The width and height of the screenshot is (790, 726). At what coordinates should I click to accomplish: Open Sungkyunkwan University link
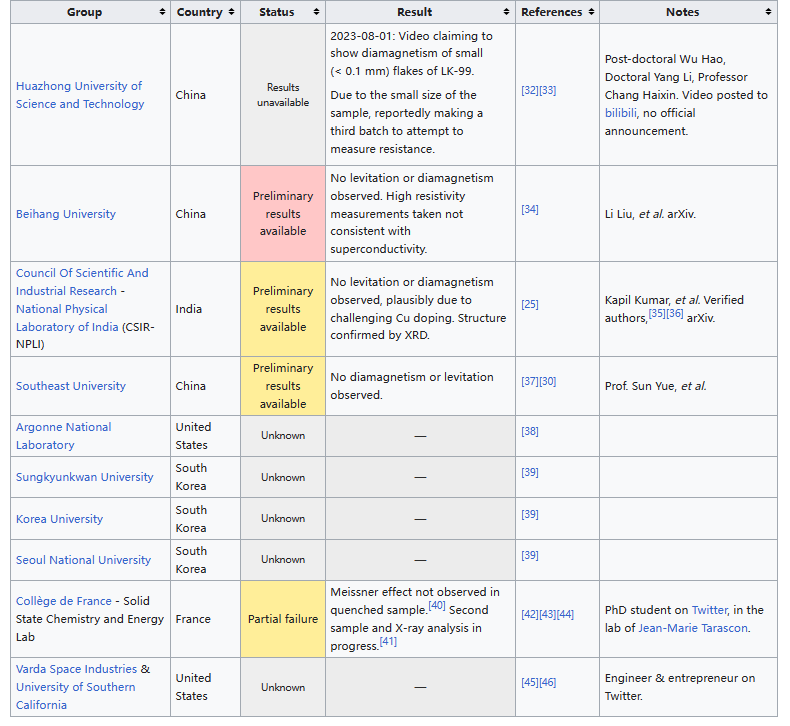84,477
